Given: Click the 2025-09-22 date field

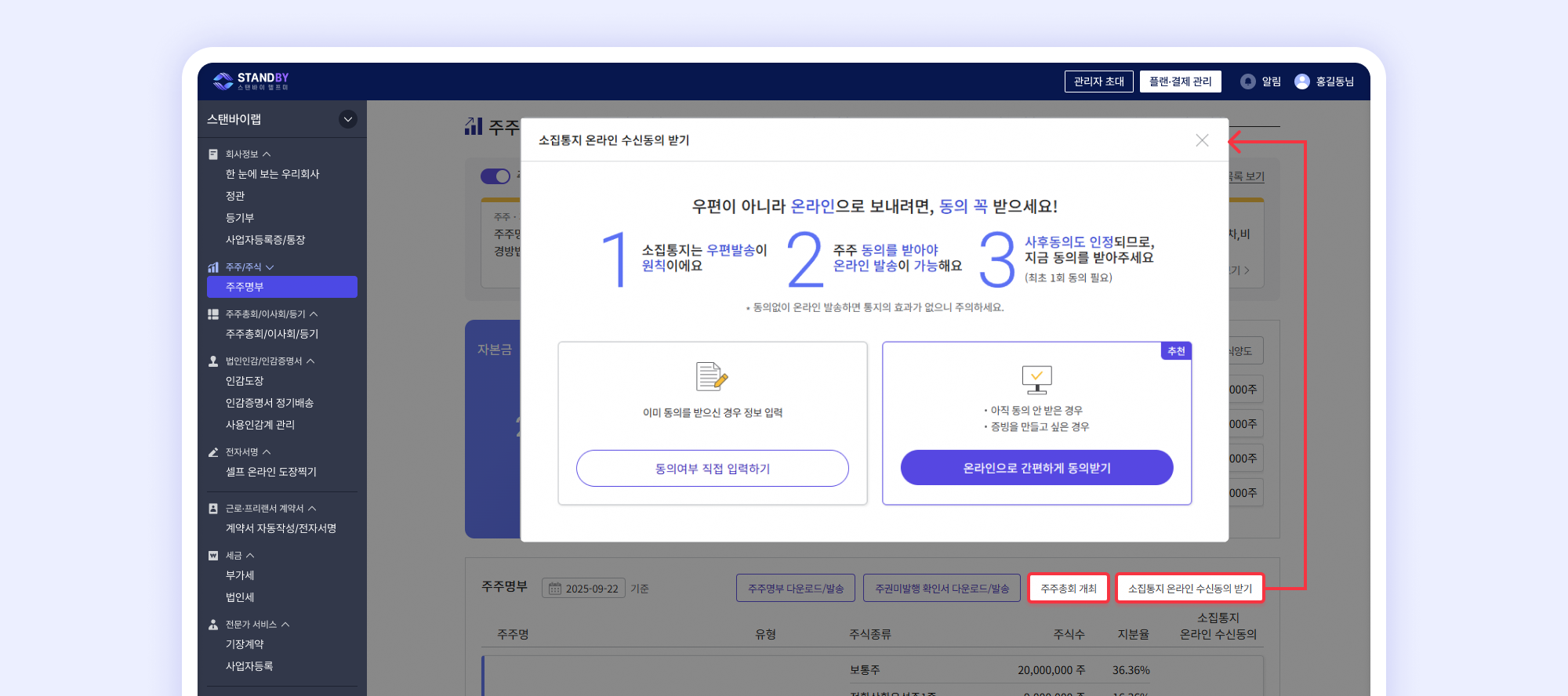Looking at the screenshot, I should tap(583, 589).
